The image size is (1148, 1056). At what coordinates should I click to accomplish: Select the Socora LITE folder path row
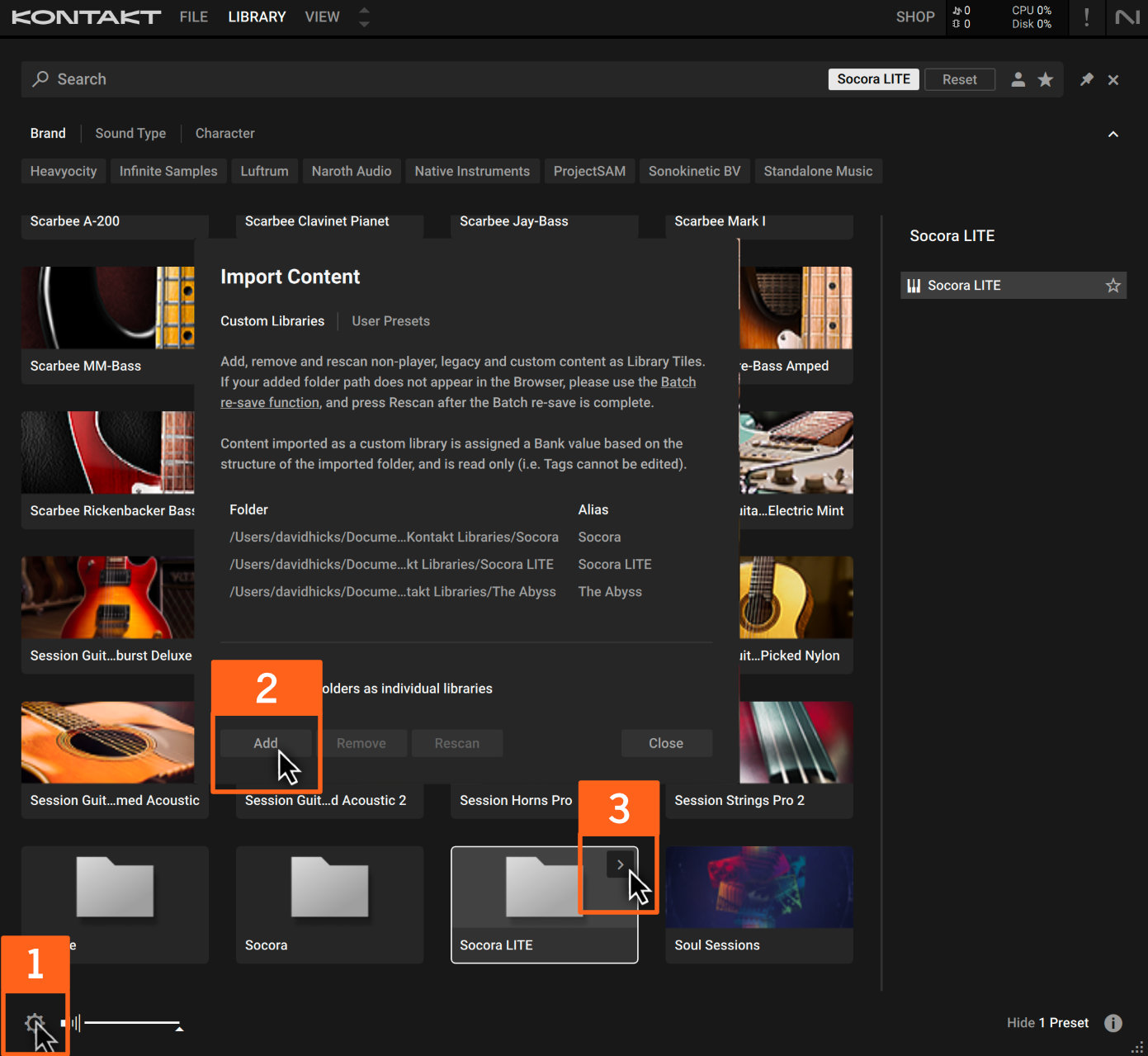(466, 564)
